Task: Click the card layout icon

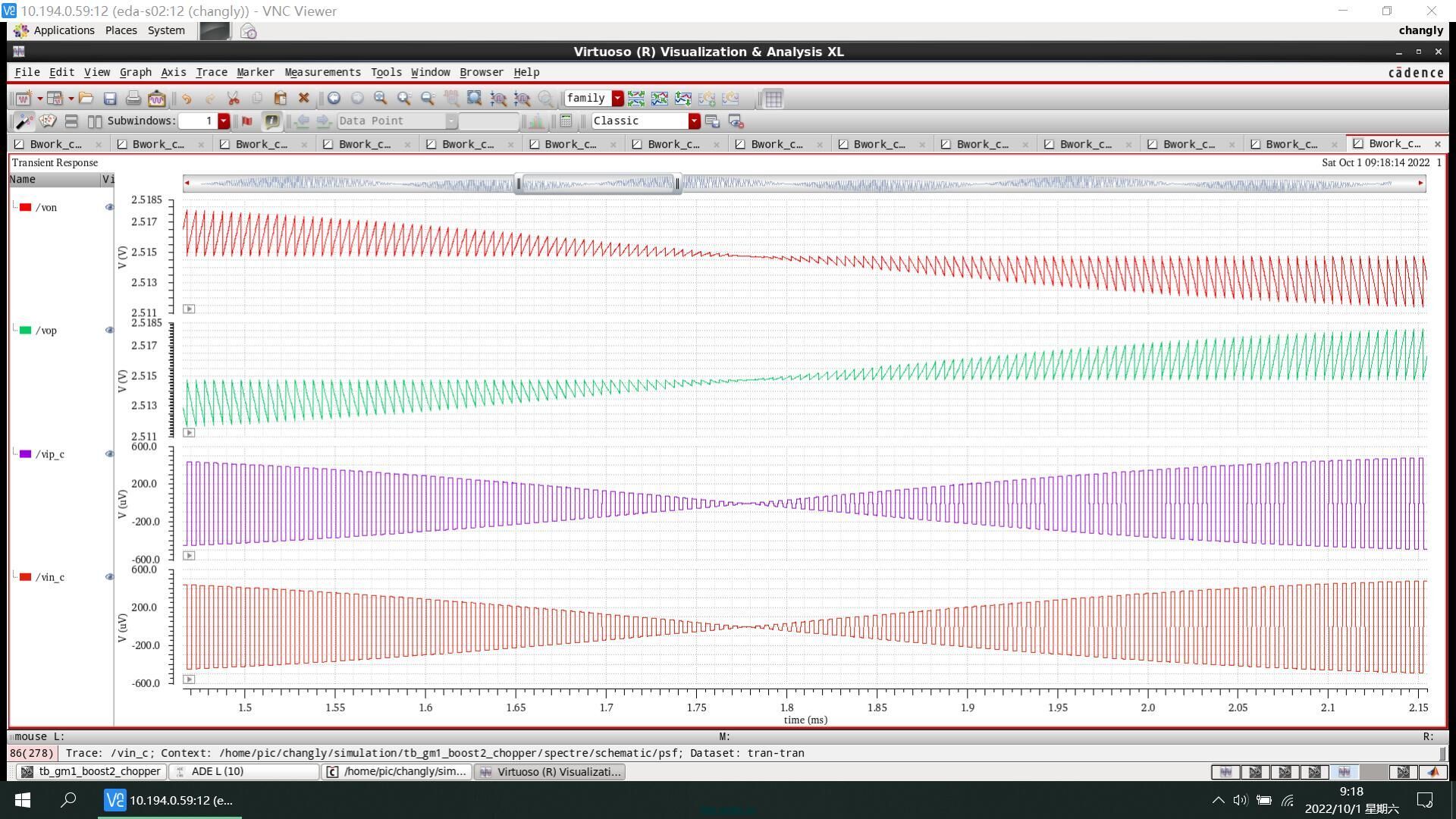Action: [48, 121]
